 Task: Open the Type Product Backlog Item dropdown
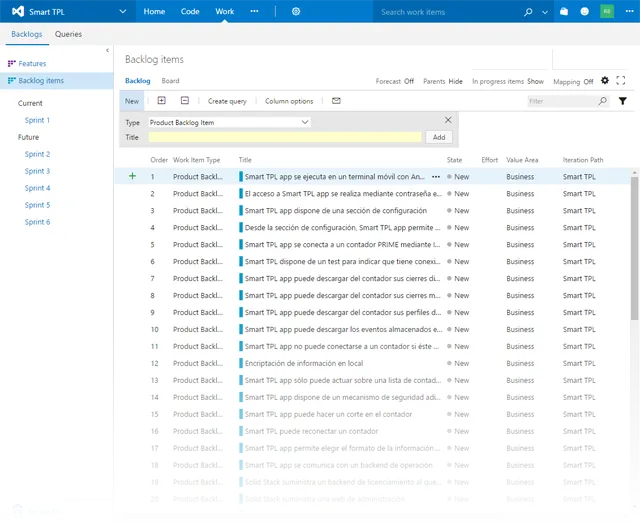229,122
